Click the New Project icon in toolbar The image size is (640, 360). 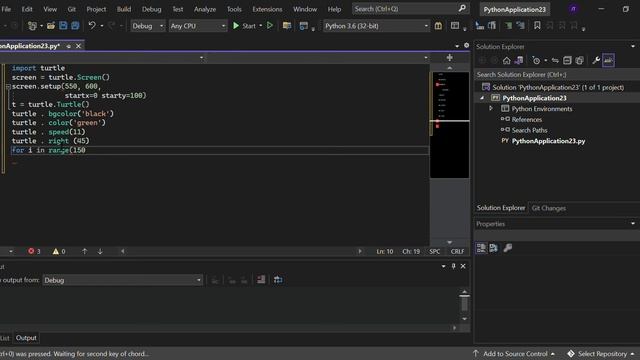tap(32, 26)
